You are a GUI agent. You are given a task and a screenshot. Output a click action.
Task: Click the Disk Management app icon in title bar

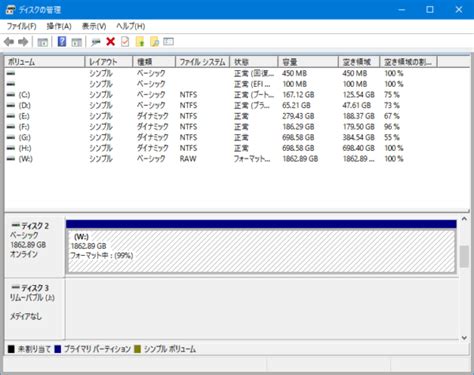pyautogui.click(x=10, y=10)
